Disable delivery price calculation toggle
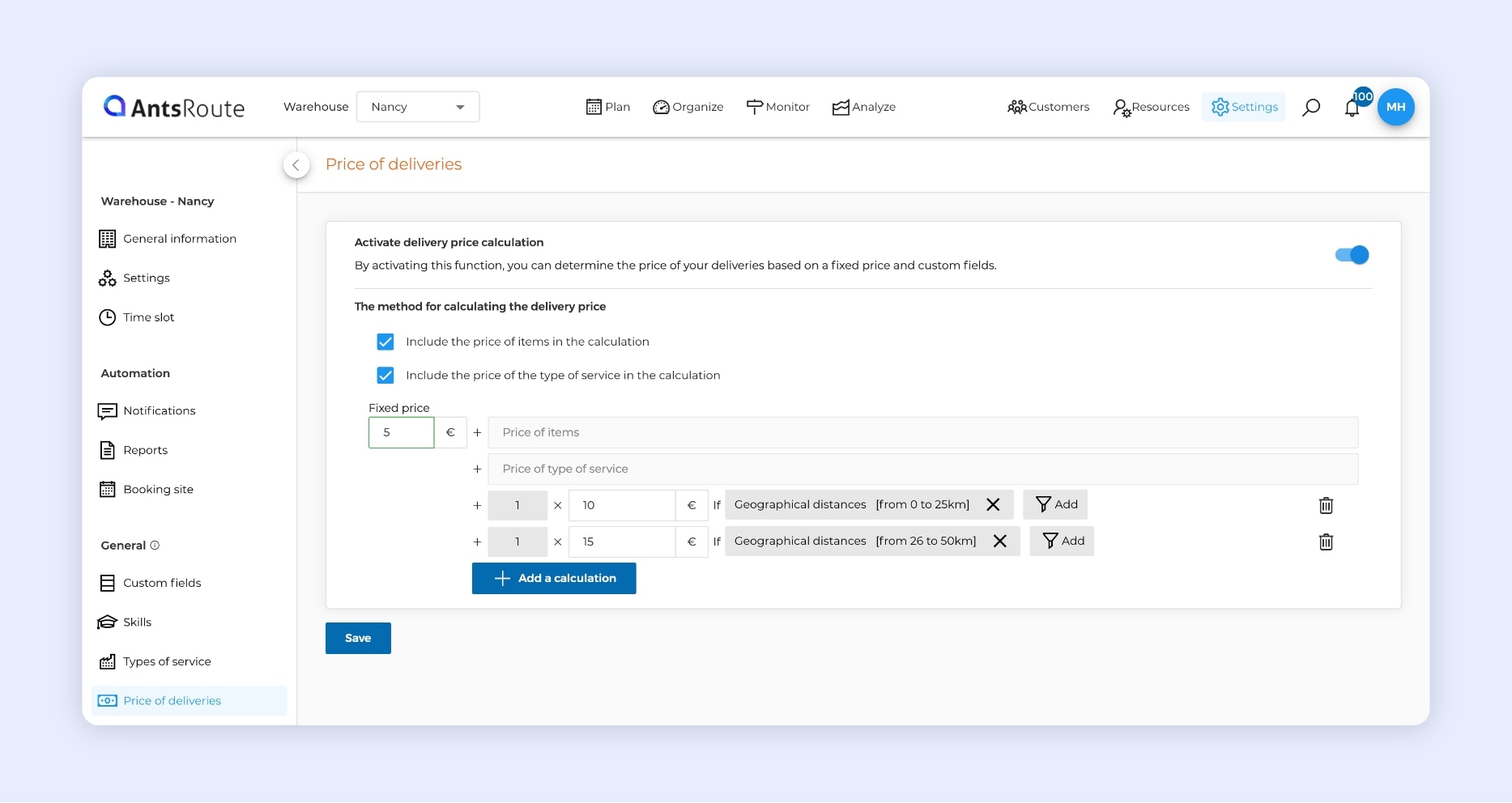This screenshot has width=1512, height=803. point(1352,255)
